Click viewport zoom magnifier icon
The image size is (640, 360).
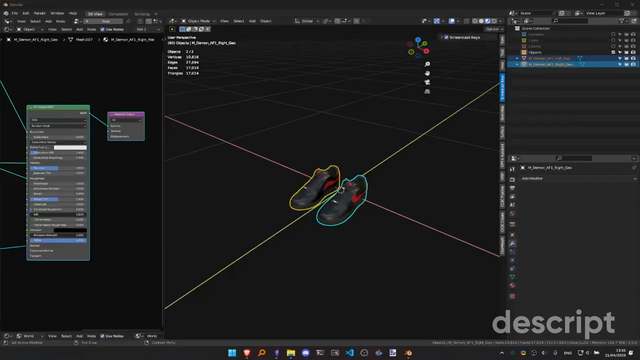click(x=427, y=64)
